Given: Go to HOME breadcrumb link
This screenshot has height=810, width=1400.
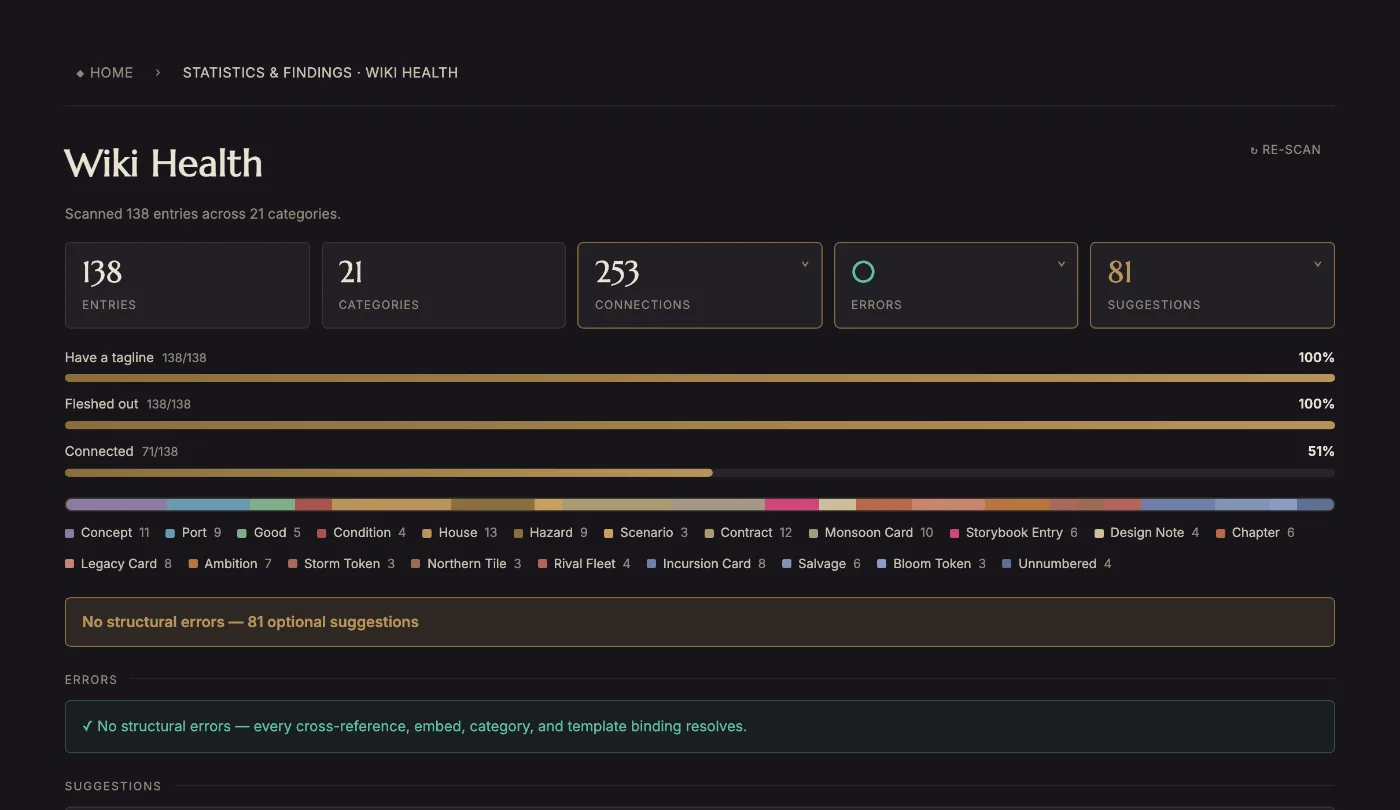Looking at the screenshot, I should click(x=105, y=72).
